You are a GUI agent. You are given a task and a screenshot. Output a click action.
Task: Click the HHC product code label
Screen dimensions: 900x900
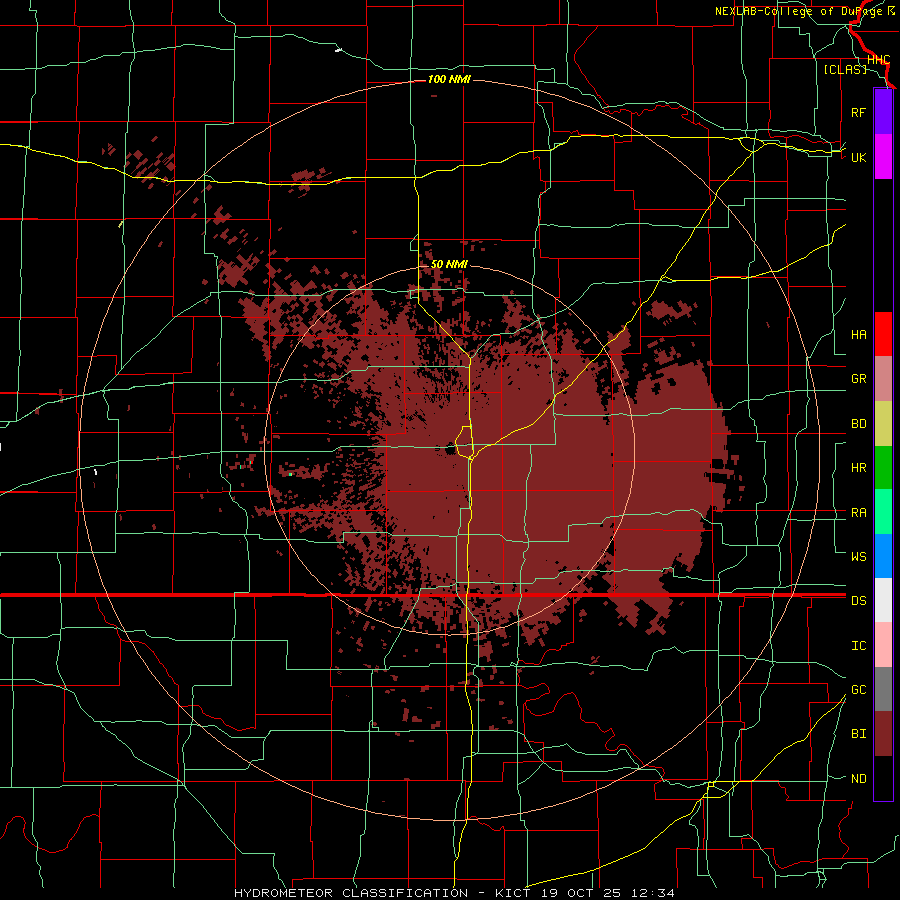878,60
